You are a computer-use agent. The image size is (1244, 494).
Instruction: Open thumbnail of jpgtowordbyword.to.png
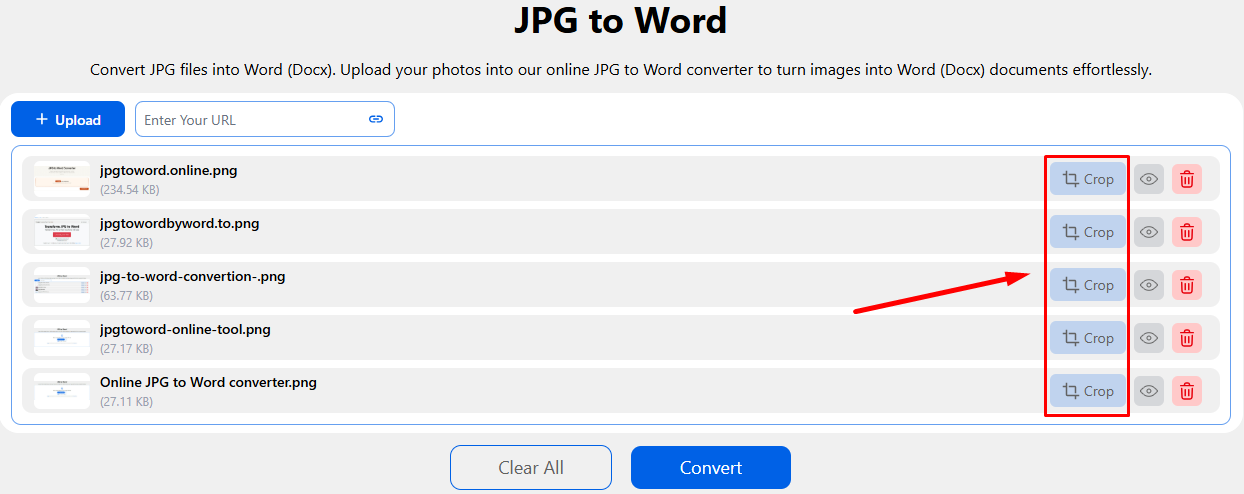(62, 232)
